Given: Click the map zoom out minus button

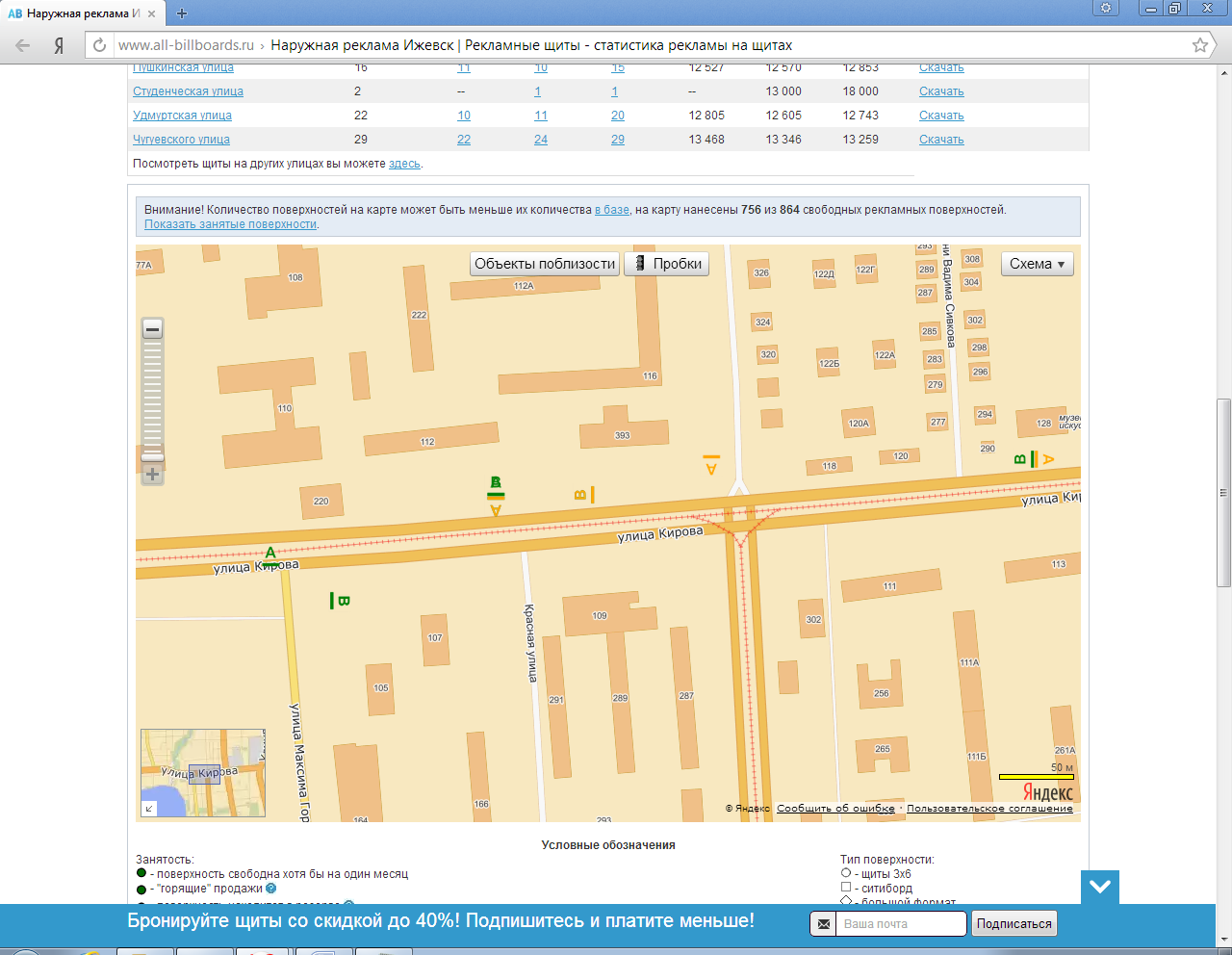Looking at the screenshot, I should [x=152, y=329].
